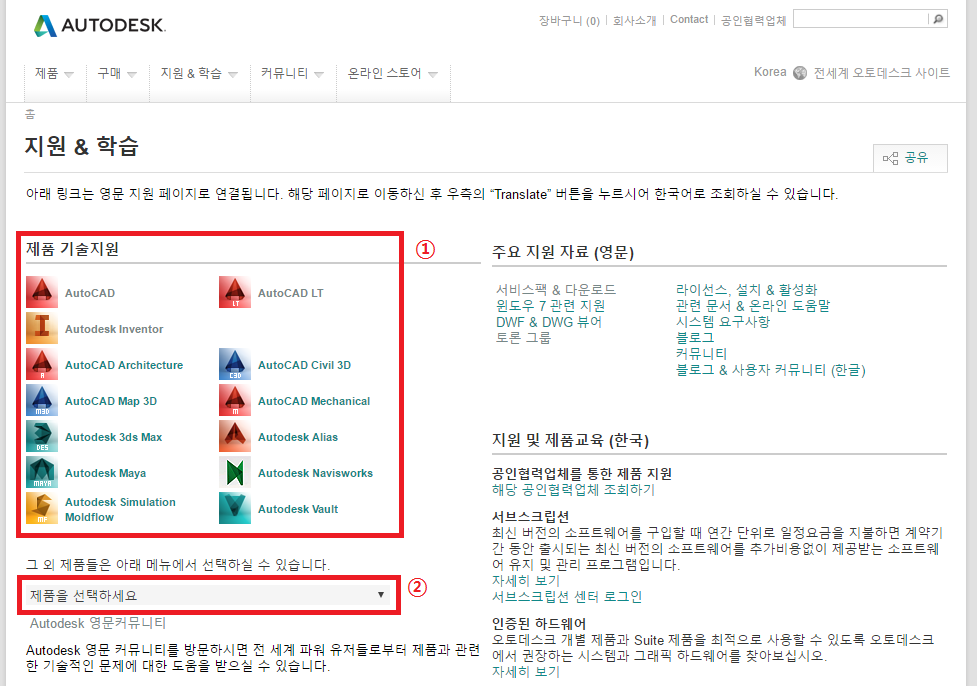Image resolution: width=977 pixels, height=686 pixels.
Task: Open the Autodesk 3ds Max icon
Action: coord(42,437)
